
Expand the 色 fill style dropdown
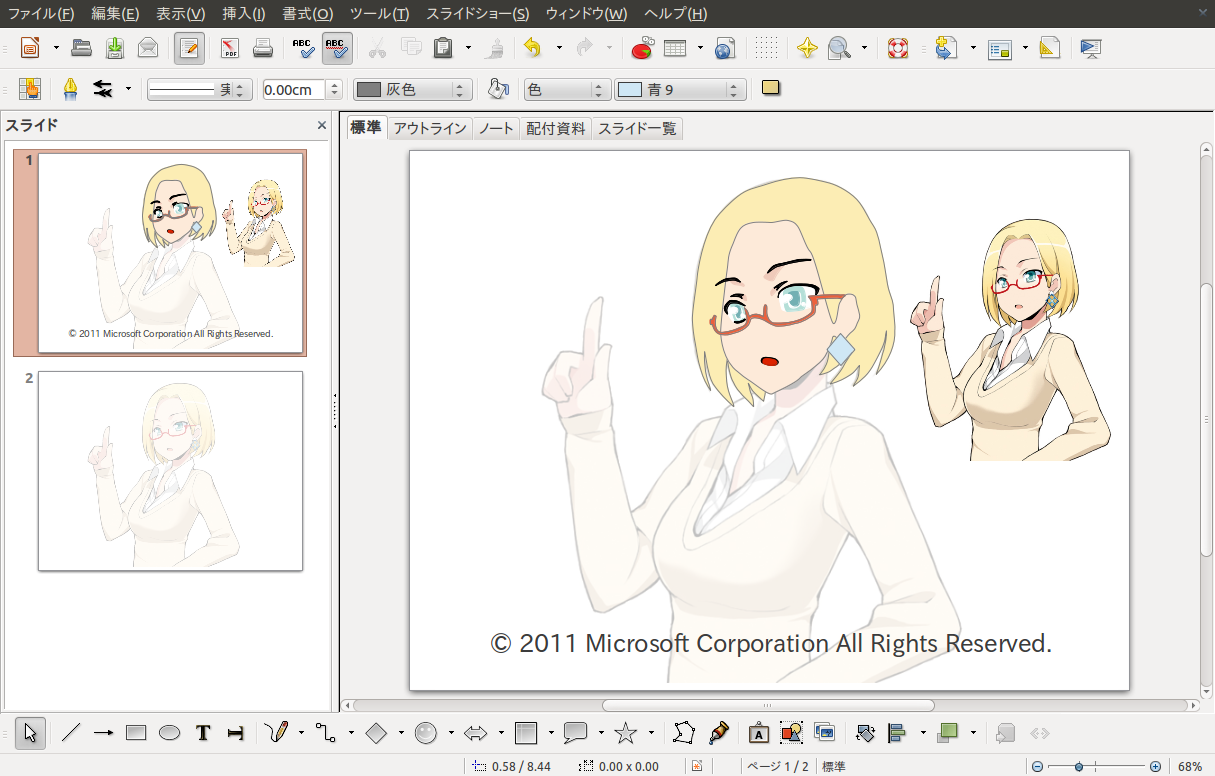tap(567, 90)
